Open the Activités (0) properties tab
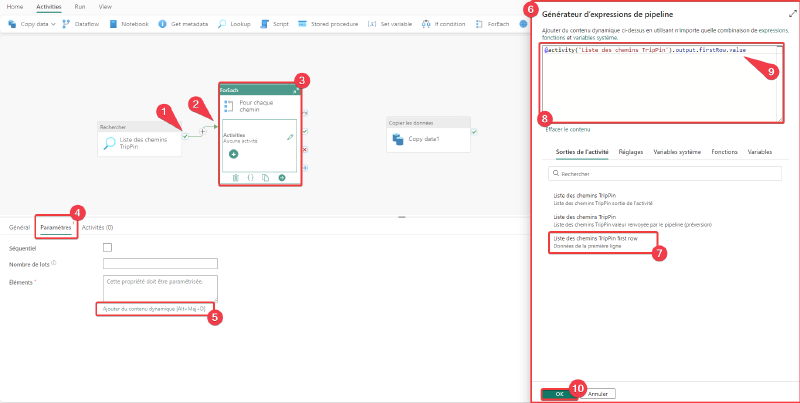The width and height of the screenshot is (800, 403). tap(97, 228)
